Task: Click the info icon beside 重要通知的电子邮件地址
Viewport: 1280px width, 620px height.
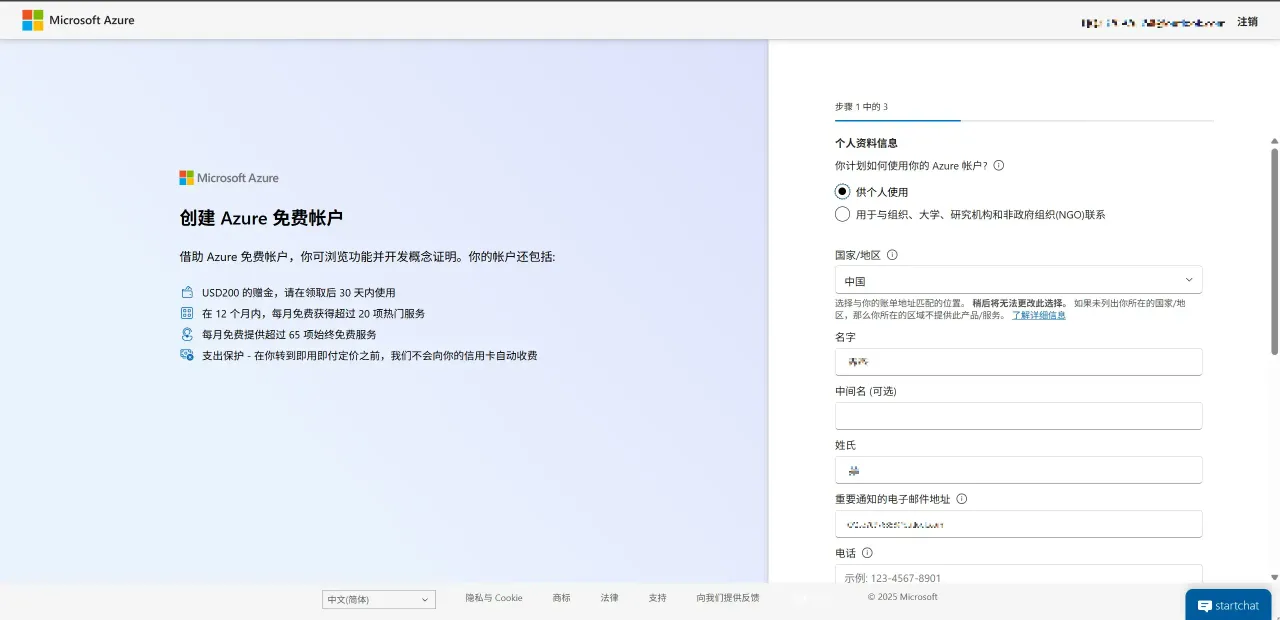Action: pos(962,499)
